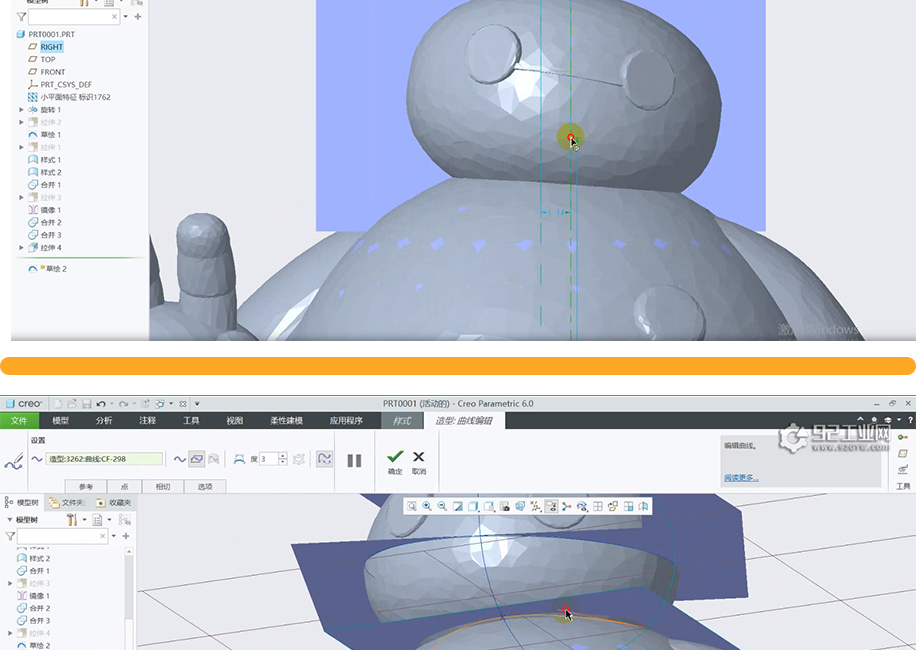Switch to the 柔性建模 ribbon tab

click(286, 420)
